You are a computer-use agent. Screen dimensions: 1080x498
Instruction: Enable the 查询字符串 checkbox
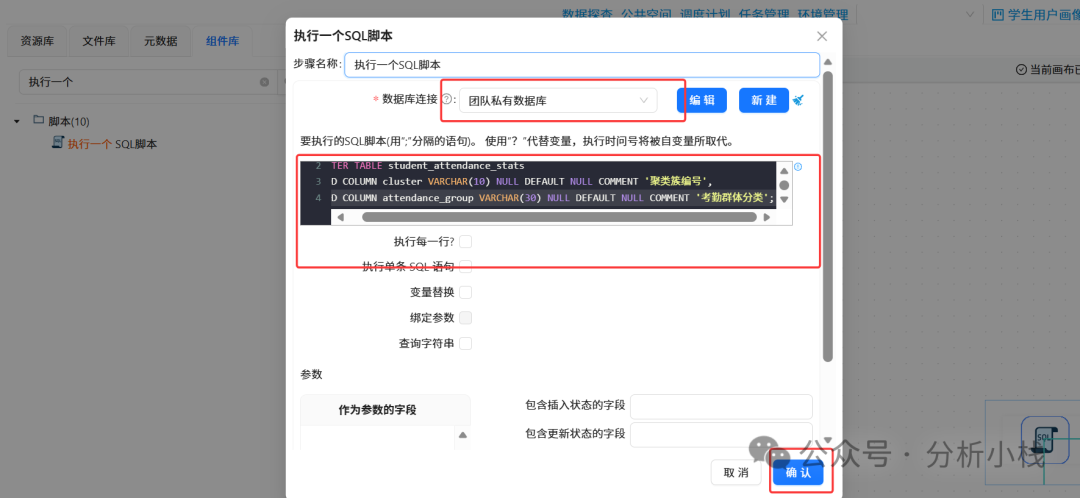point(466,343)
